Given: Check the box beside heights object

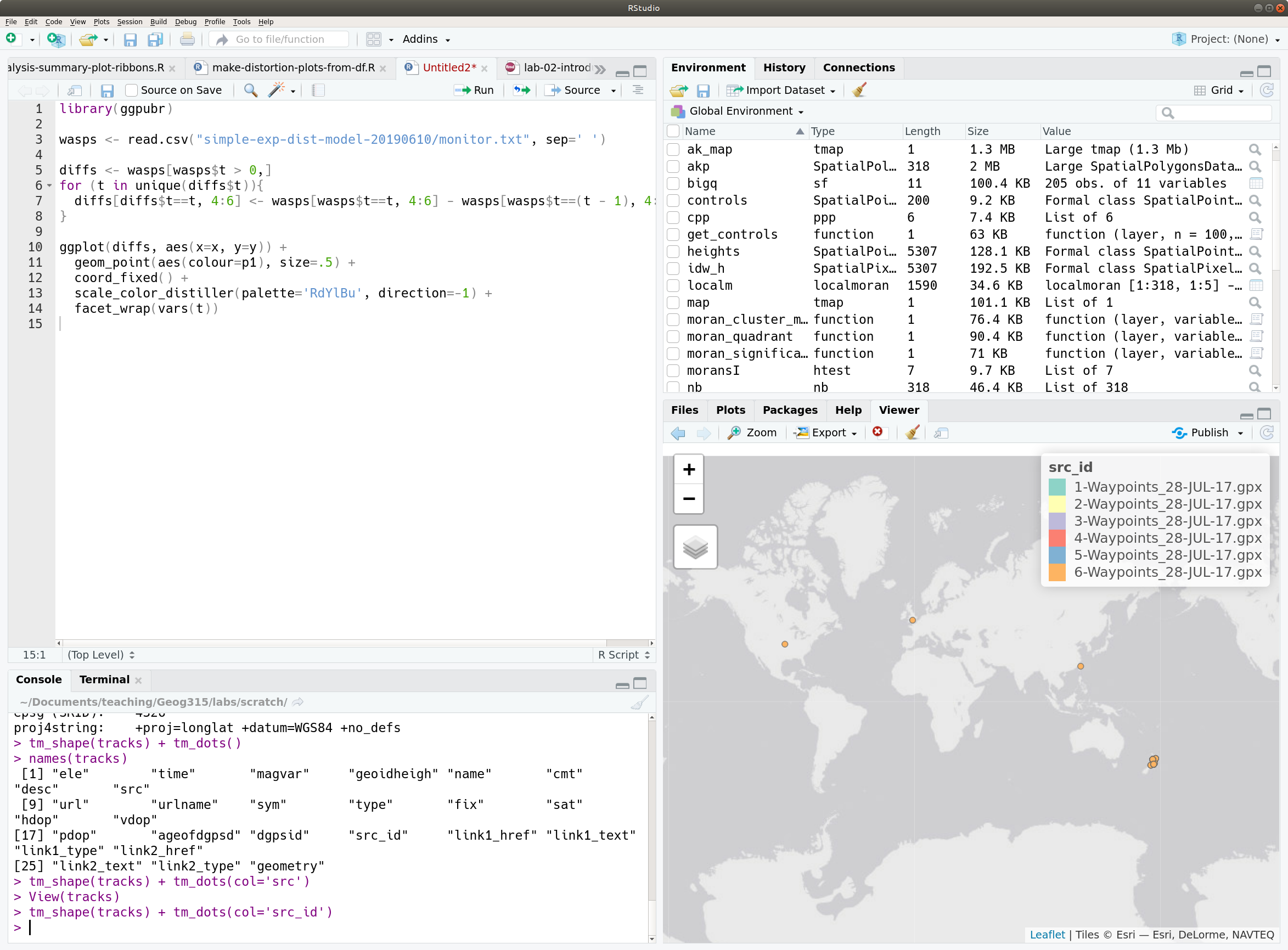Looking at the screenshot, I should click(x=673, y=251).
